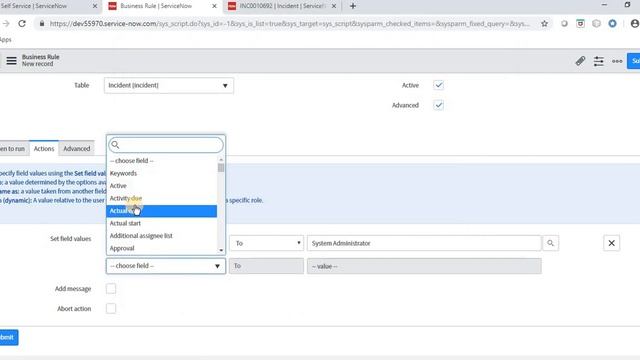This screenshot has width=640, height=360.
Task: Switch to INC0010692 Incident browser tab
Action: click(x=282, y=6)
